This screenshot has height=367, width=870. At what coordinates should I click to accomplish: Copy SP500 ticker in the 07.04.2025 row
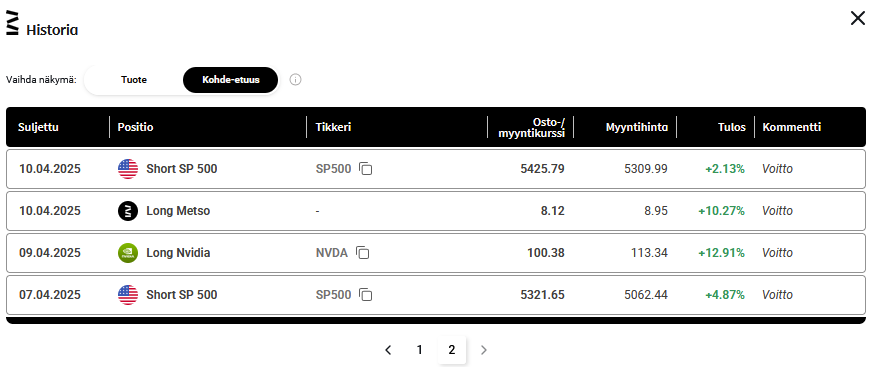[365, 295]
